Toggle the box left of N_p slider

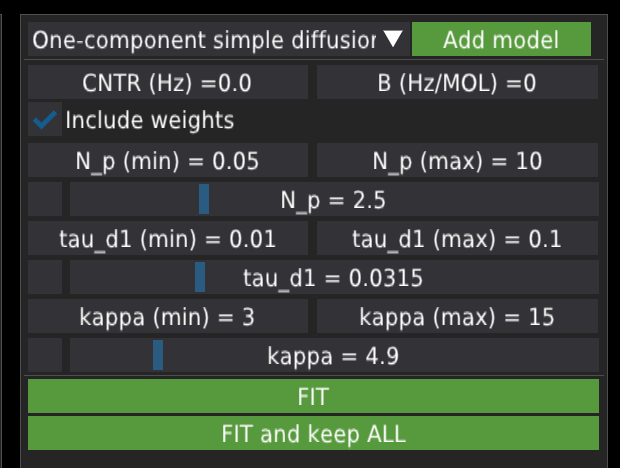pyautogui.click(x=45, y=199)
